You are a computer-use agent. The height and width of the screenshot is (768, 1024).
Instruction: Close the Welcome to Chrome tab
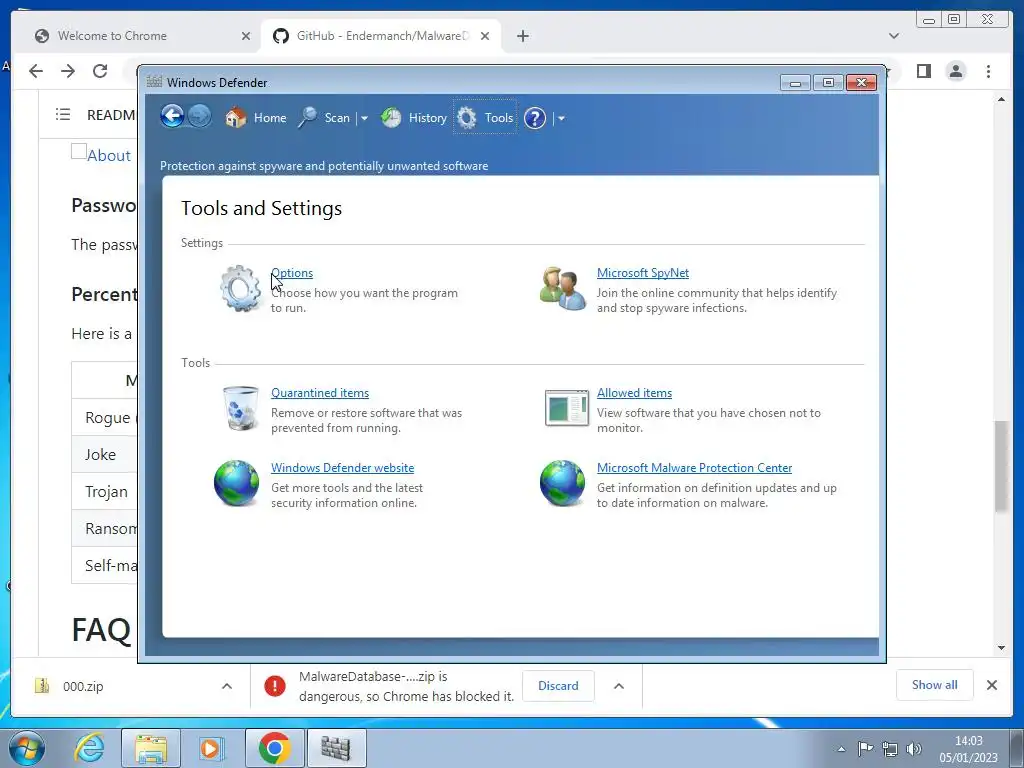click(x=246, y=36)
